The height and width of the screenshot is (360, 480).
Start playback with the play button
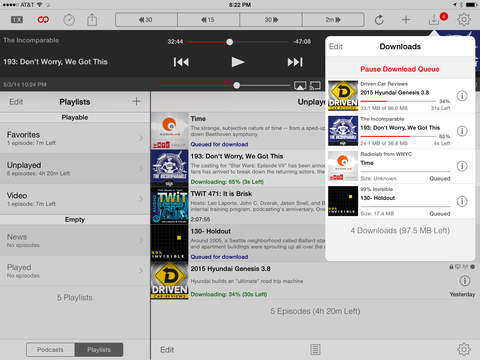[x=238, y=62]
